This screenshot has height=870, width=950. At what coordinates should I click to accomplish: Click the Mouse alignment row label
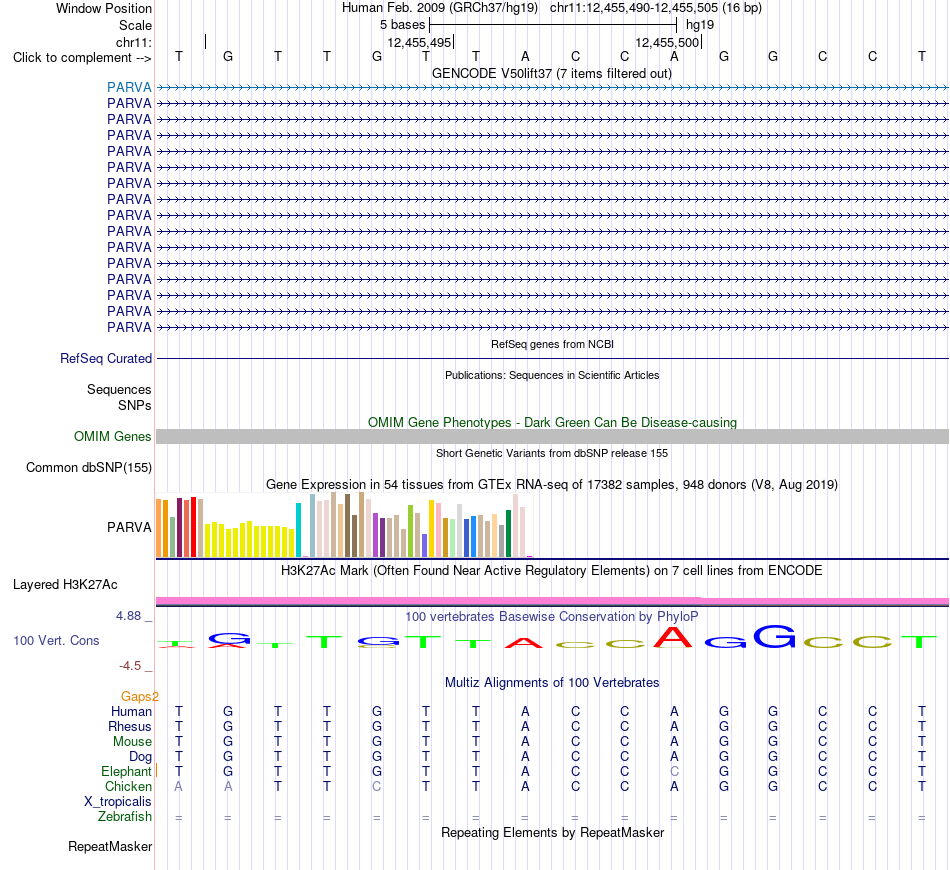pyautogui.click(x=132, y=742)
